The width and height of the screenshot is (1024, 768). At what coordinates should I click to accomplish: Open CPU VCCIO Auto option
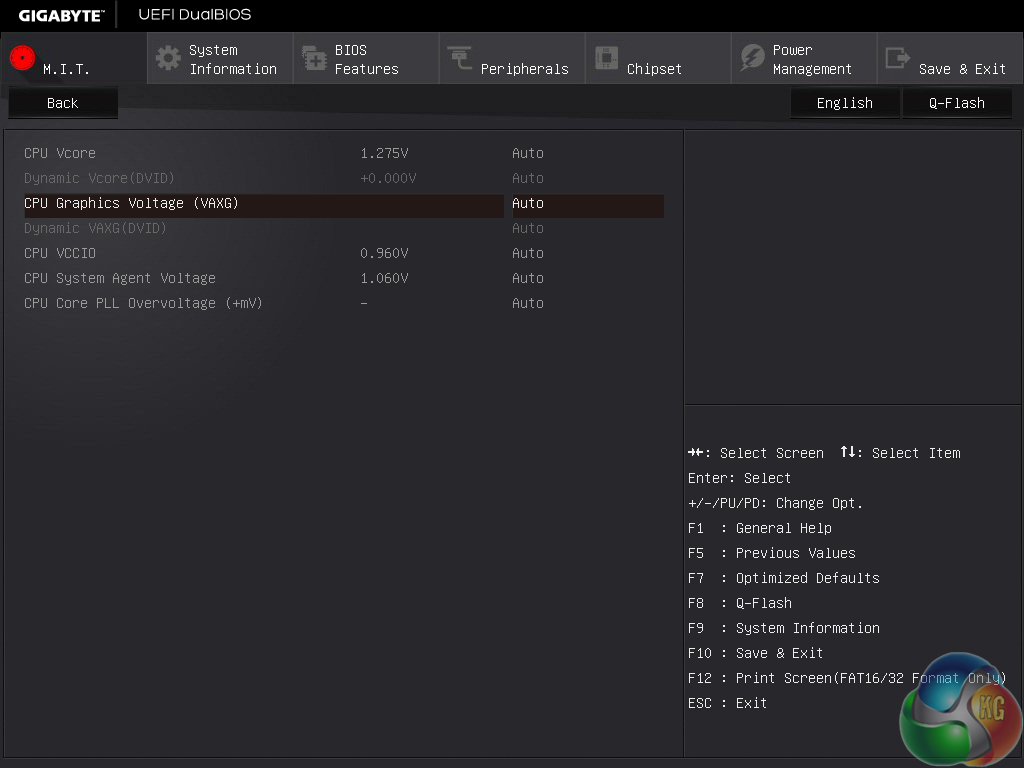pyautogui.click(x=528, y=253)
